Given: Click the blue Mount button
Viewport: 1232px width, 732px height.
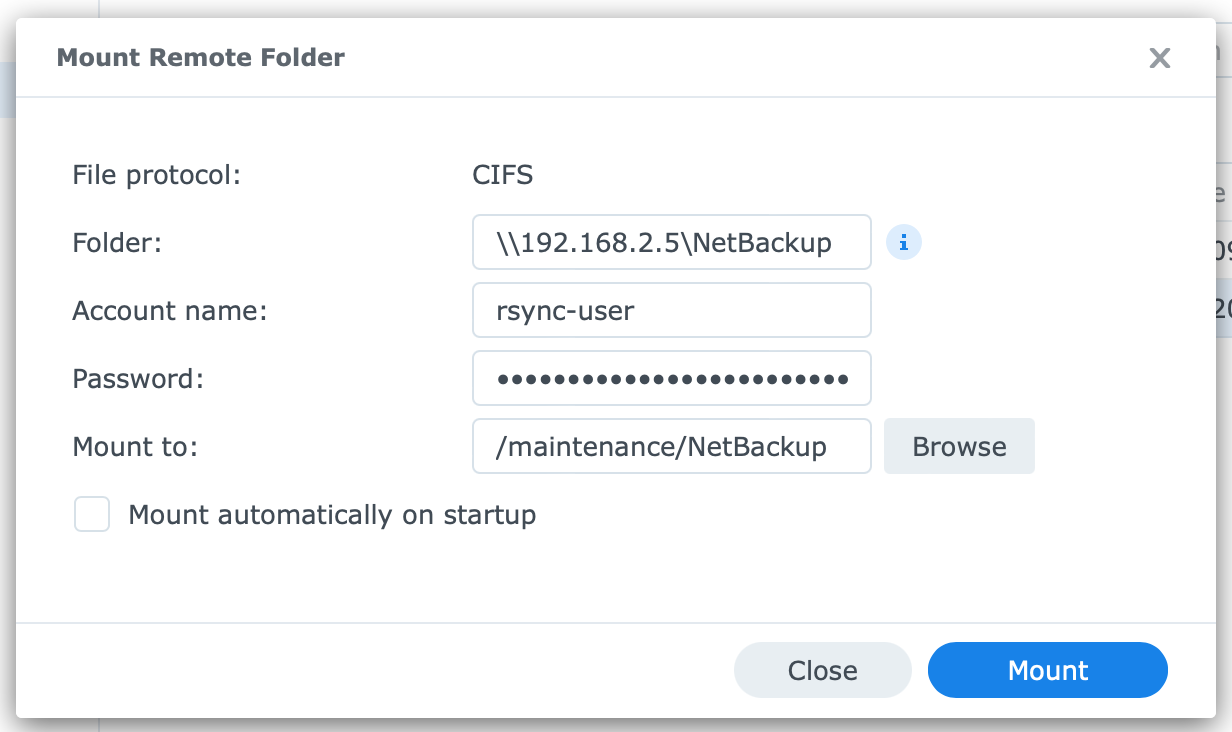Looking at the screenshot, I should (1047, 670).
